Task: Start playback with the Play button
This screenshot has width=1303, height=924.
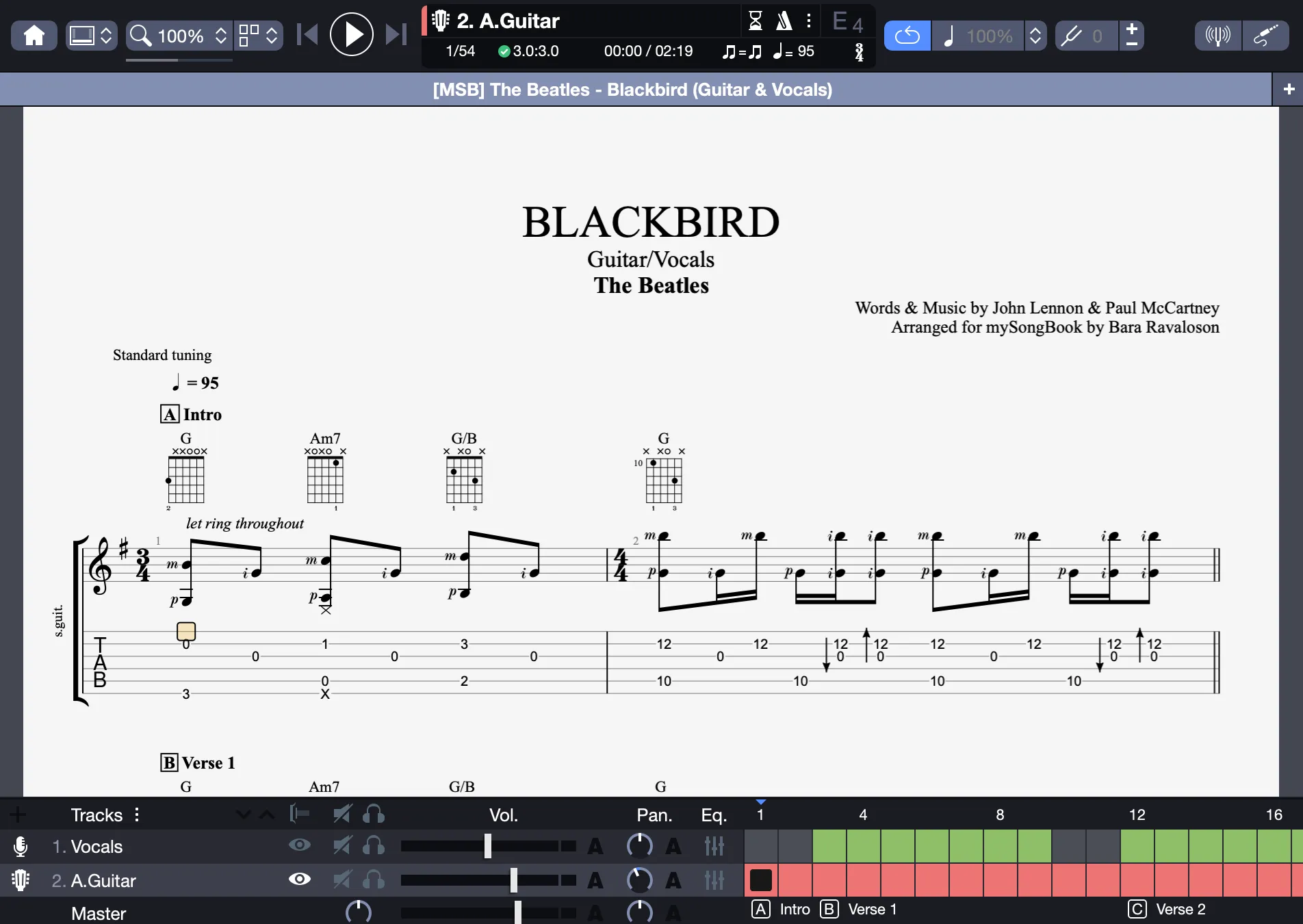Action: tap(352, 34)
